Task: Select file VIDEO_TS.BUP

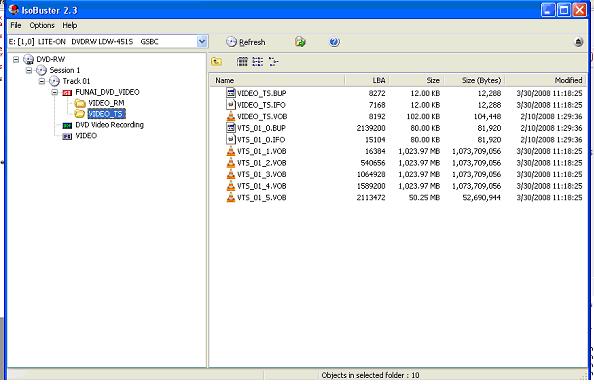Action: coord(261,93)
